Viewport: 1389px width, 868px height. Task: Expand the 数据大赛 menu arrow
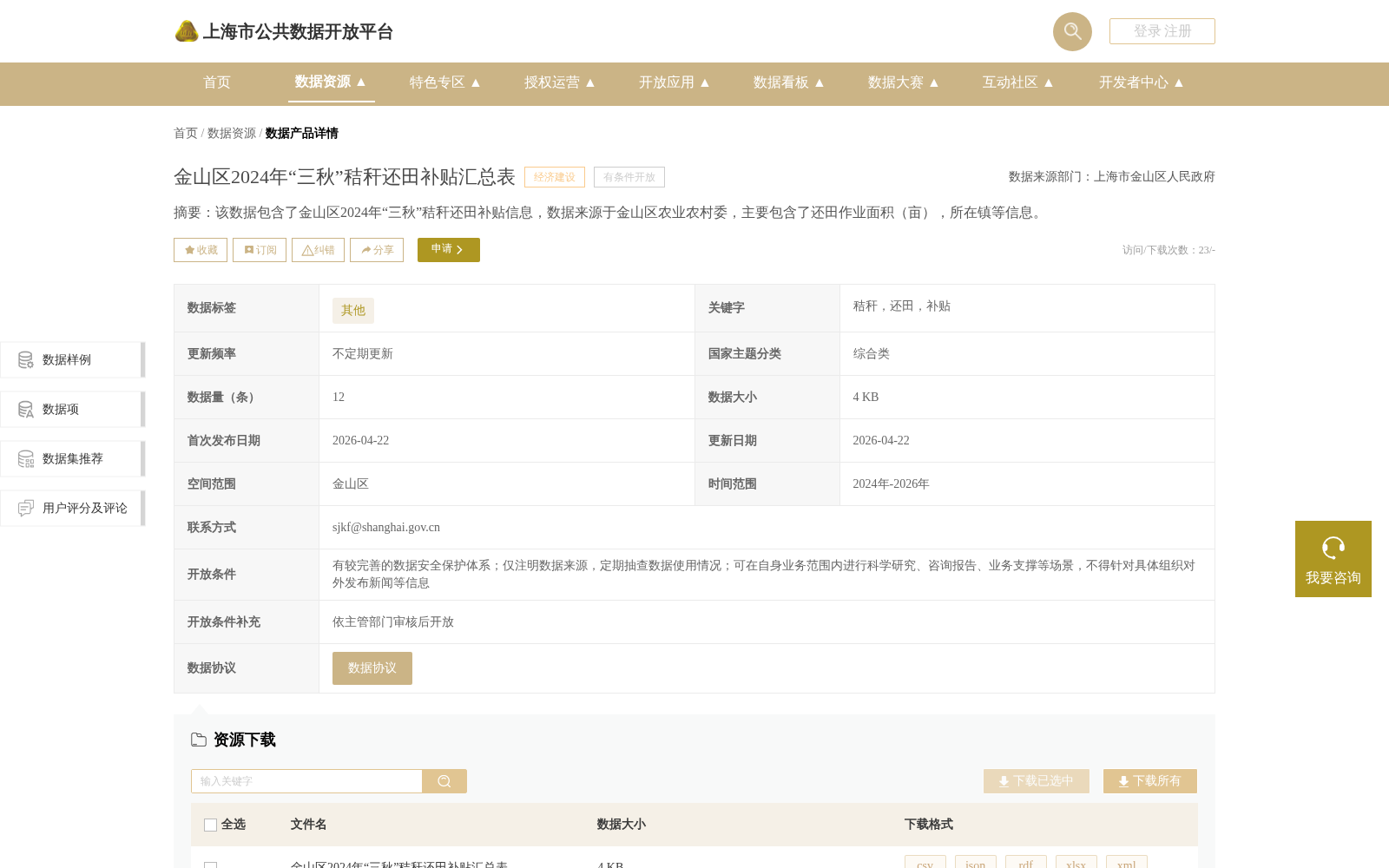934,82
